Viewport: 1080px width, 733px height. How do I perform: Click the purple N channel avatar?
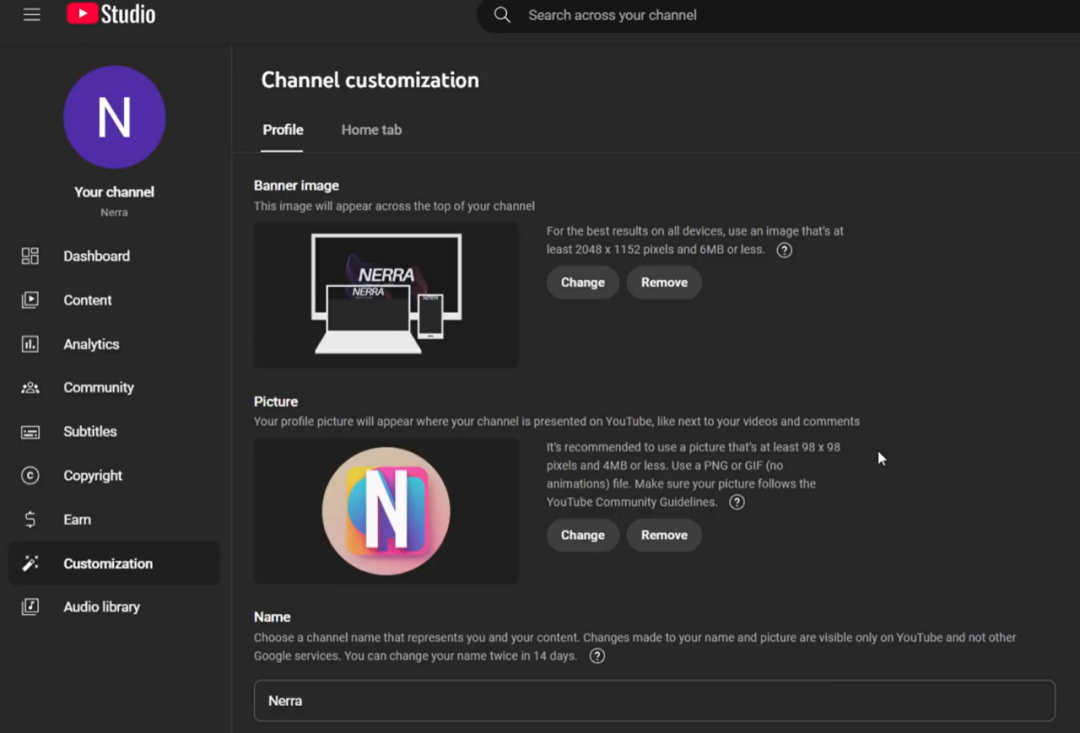(114, 117)
